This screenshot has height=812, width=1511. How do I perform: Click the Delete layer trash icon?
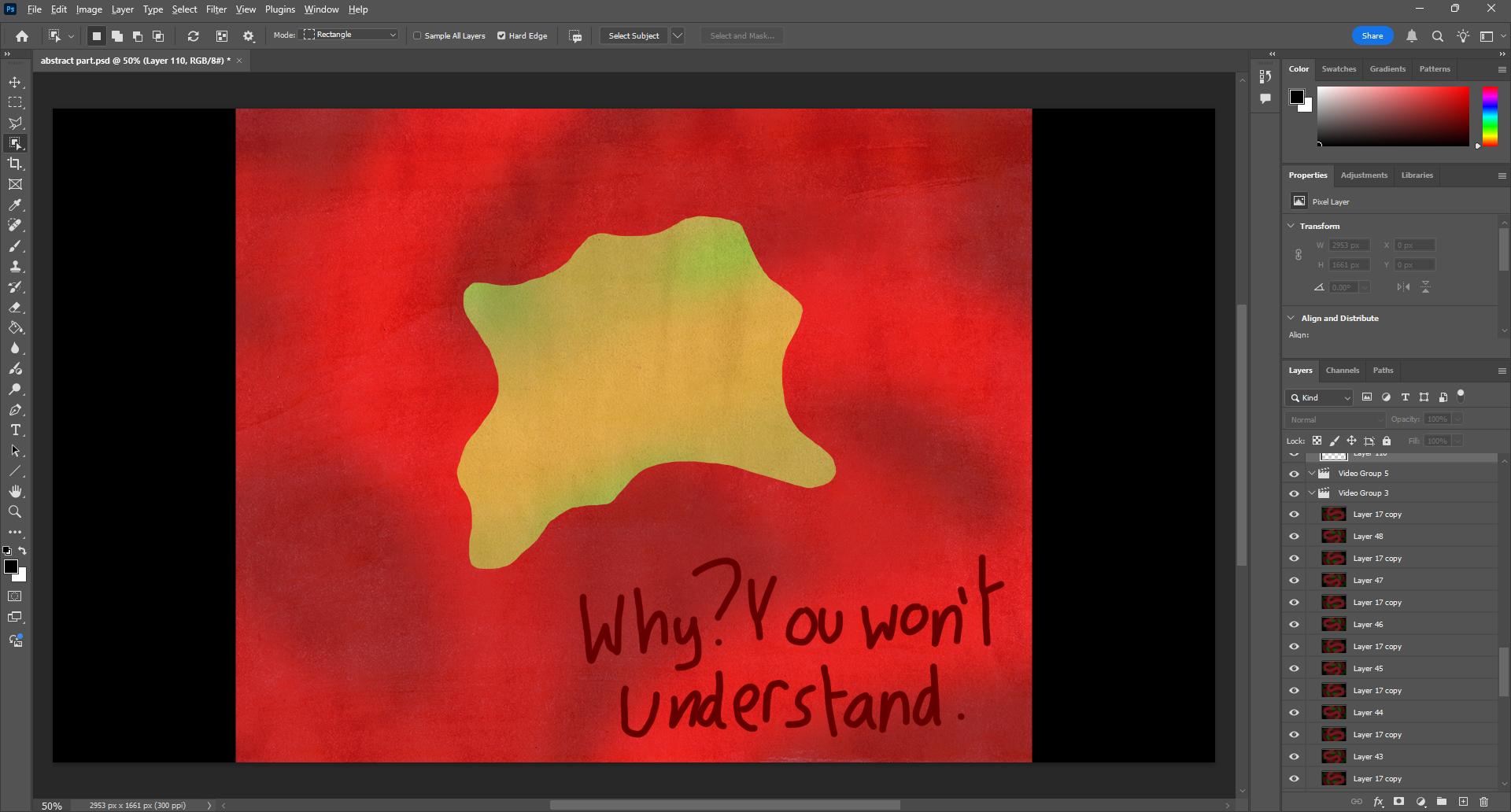click(x=1484, y=802)
